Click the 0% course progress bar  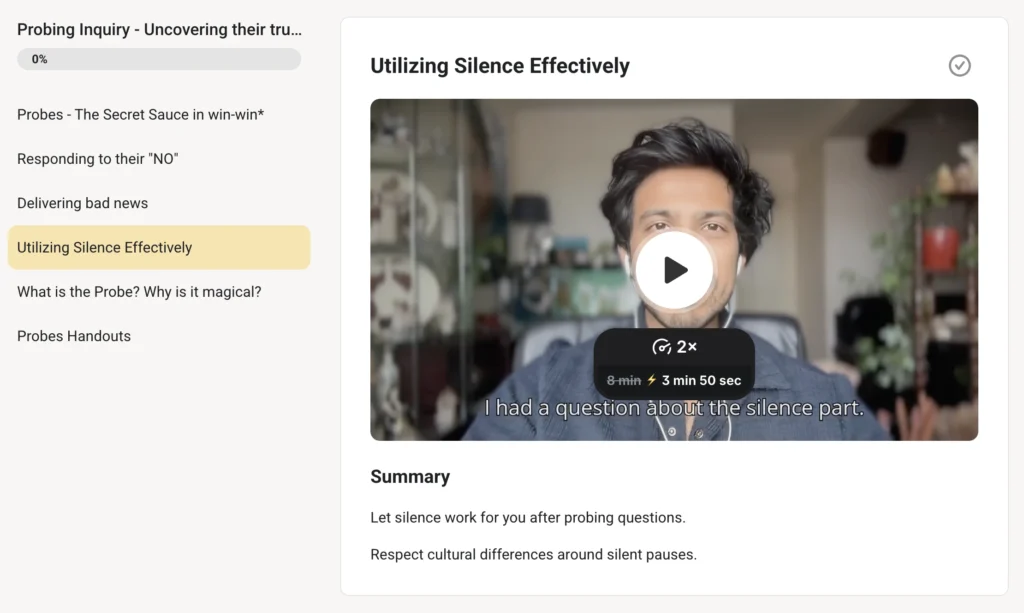[x=159, y=59]
